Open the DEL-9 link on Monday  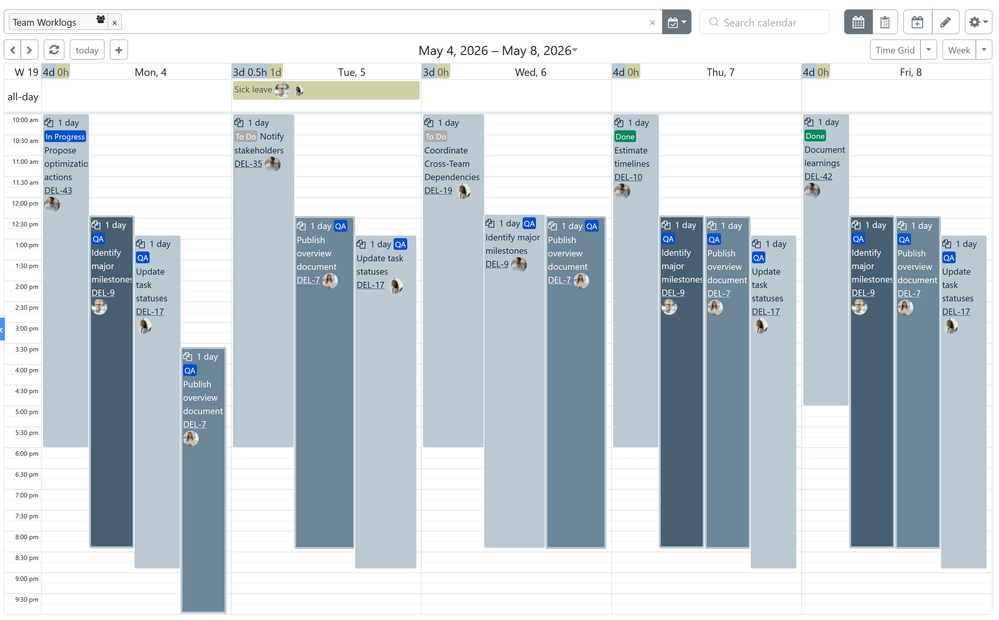coord(103,293)
